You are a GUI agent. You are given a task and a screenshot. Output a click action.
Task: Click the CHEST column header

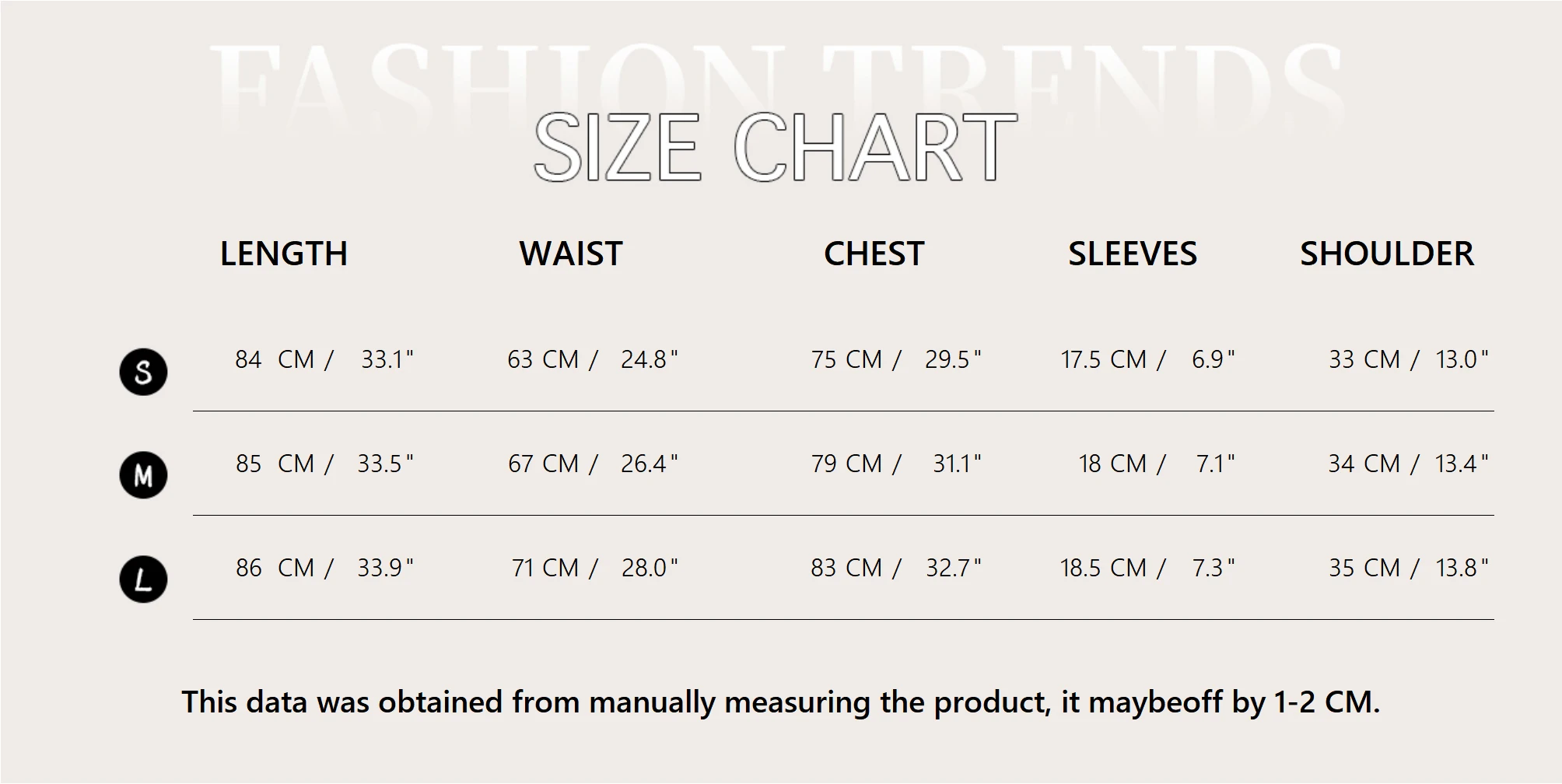coord(874,254)
